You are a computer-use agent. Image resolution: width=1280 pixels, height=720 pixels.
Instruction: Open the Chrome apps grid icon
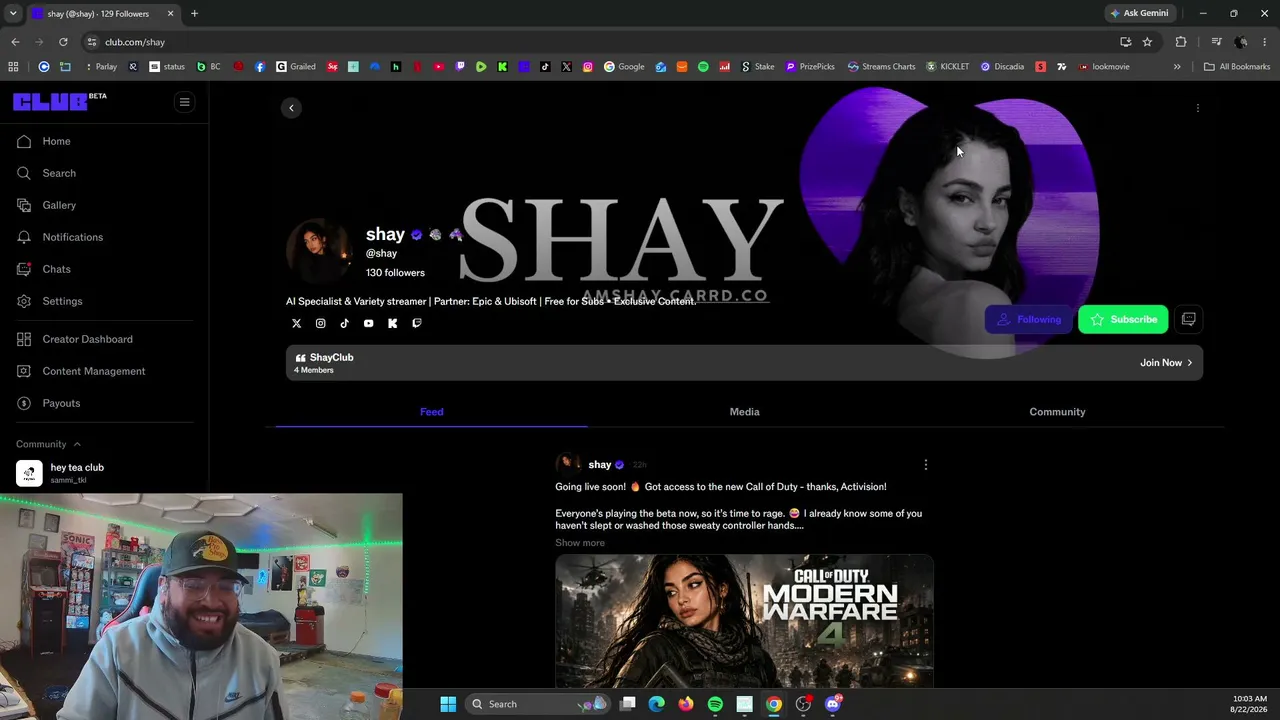pos(13,67)
